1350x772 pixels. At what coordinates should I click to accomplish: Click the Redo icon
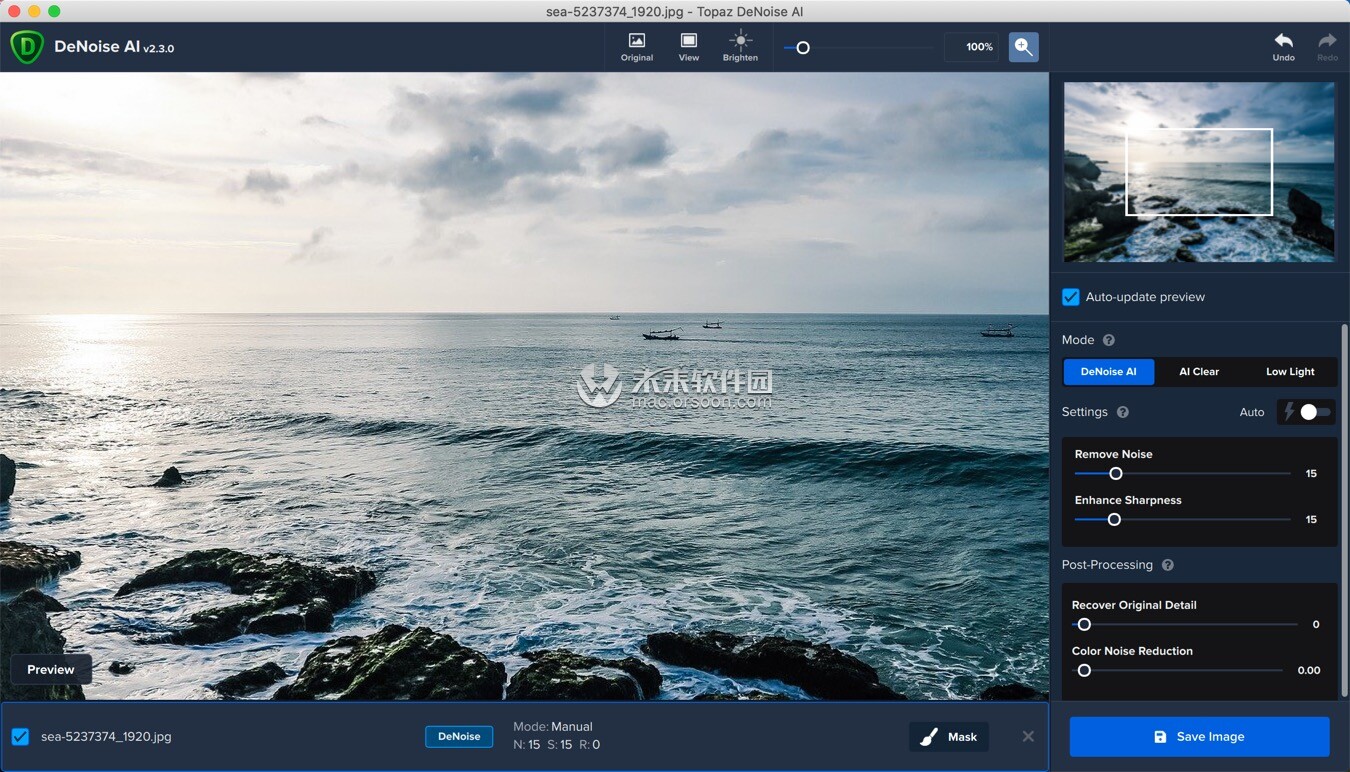click(x=1327, y=43)
